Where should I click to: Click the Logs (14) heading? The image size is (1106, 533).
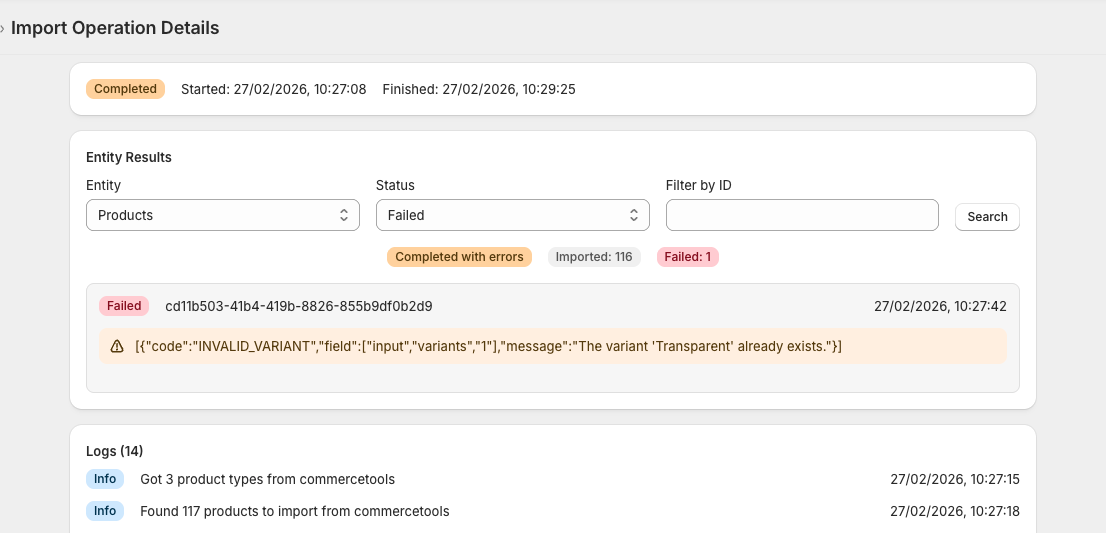click(115, 451)
